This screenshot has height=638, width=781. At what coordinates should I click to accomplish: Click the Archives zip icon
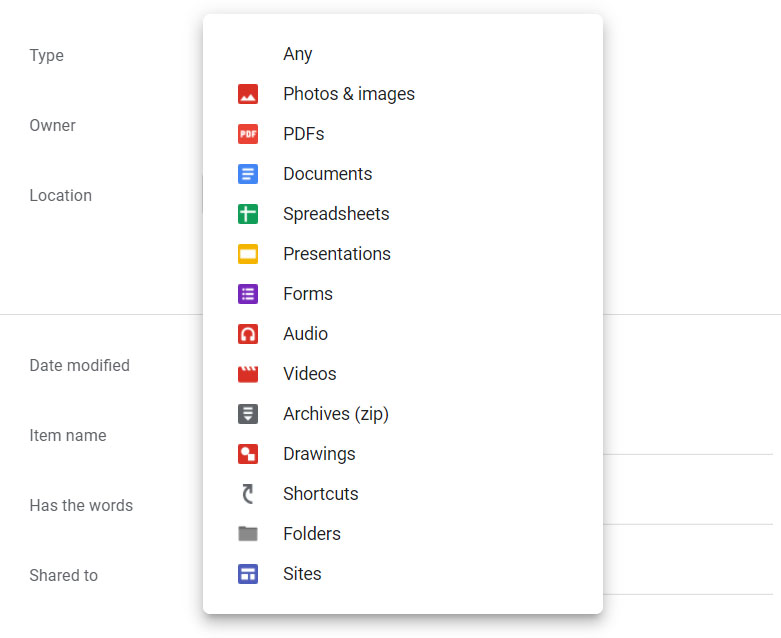coord(248,414)
